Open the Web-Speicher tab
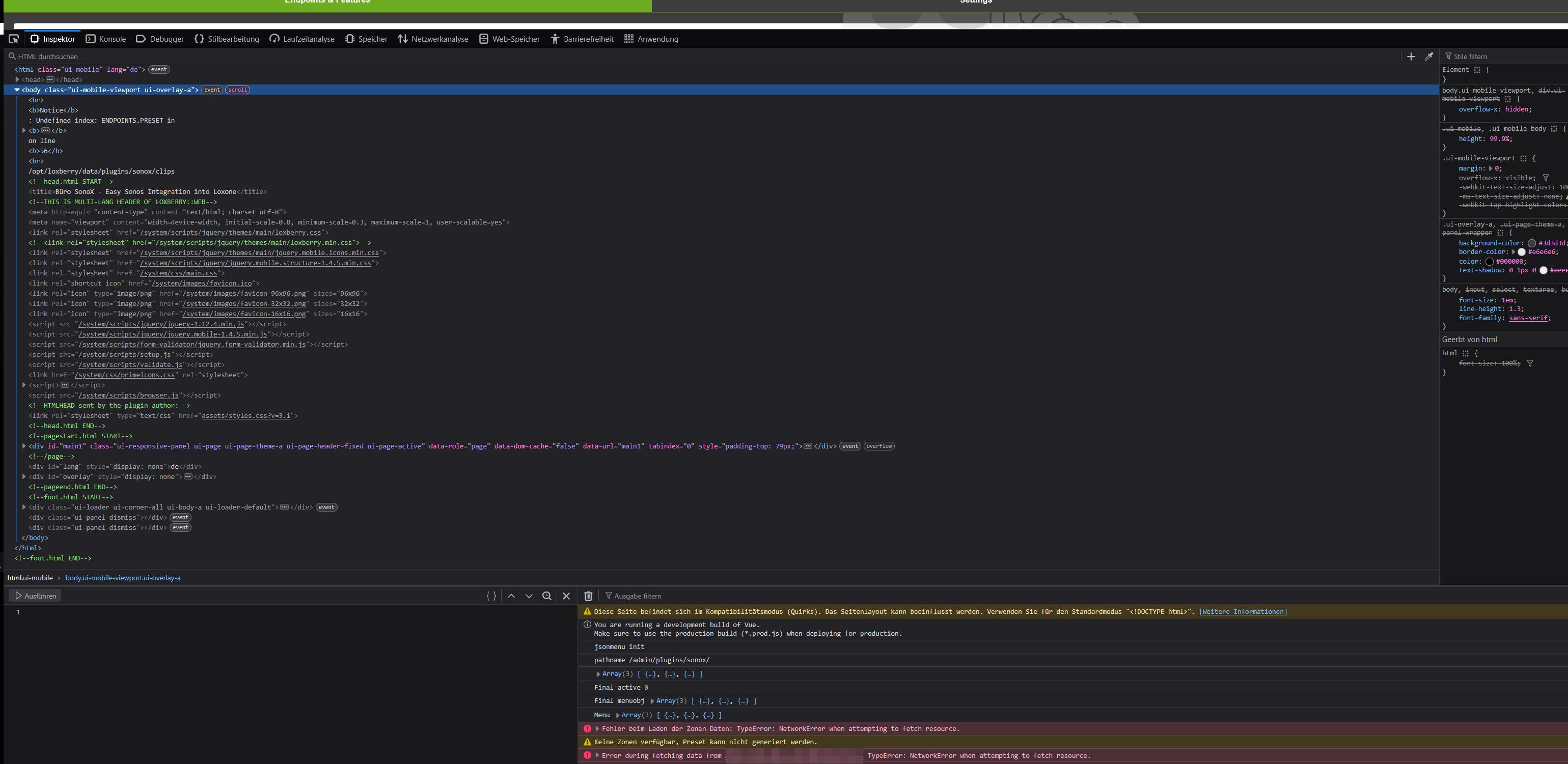Viewport: 1568px width, 764px height. pyautogui.click(x=509, y=39)
